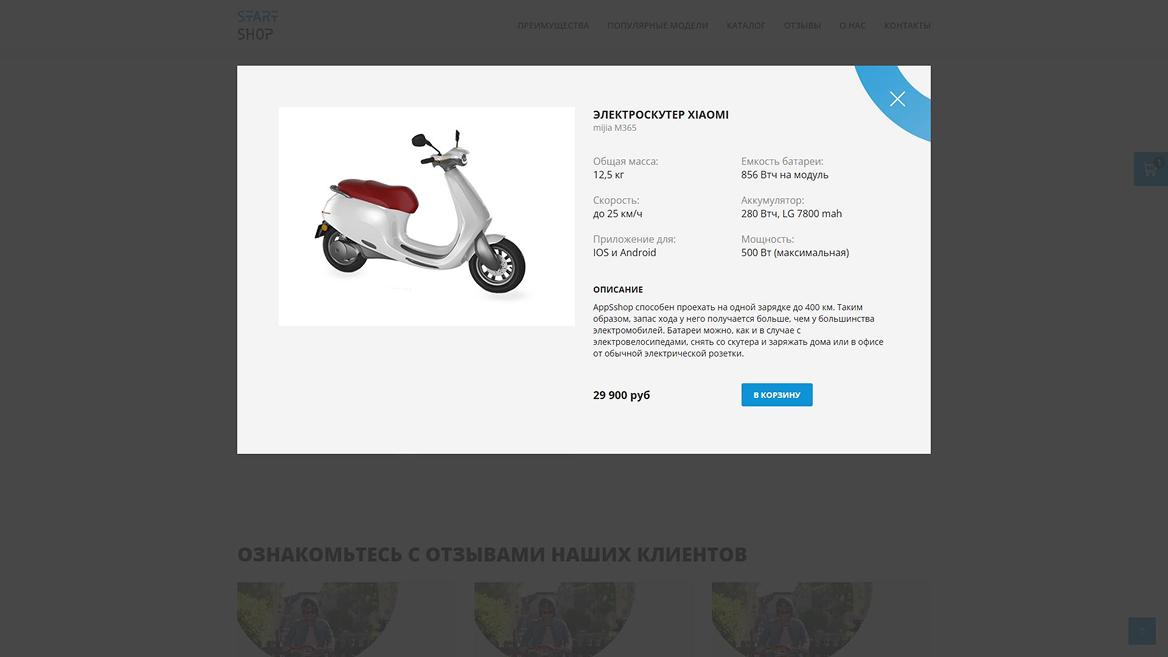This screenshot has width=1168, height=657.
Task: Click the mijia M365 model subtitle
Action: point(615,128)
